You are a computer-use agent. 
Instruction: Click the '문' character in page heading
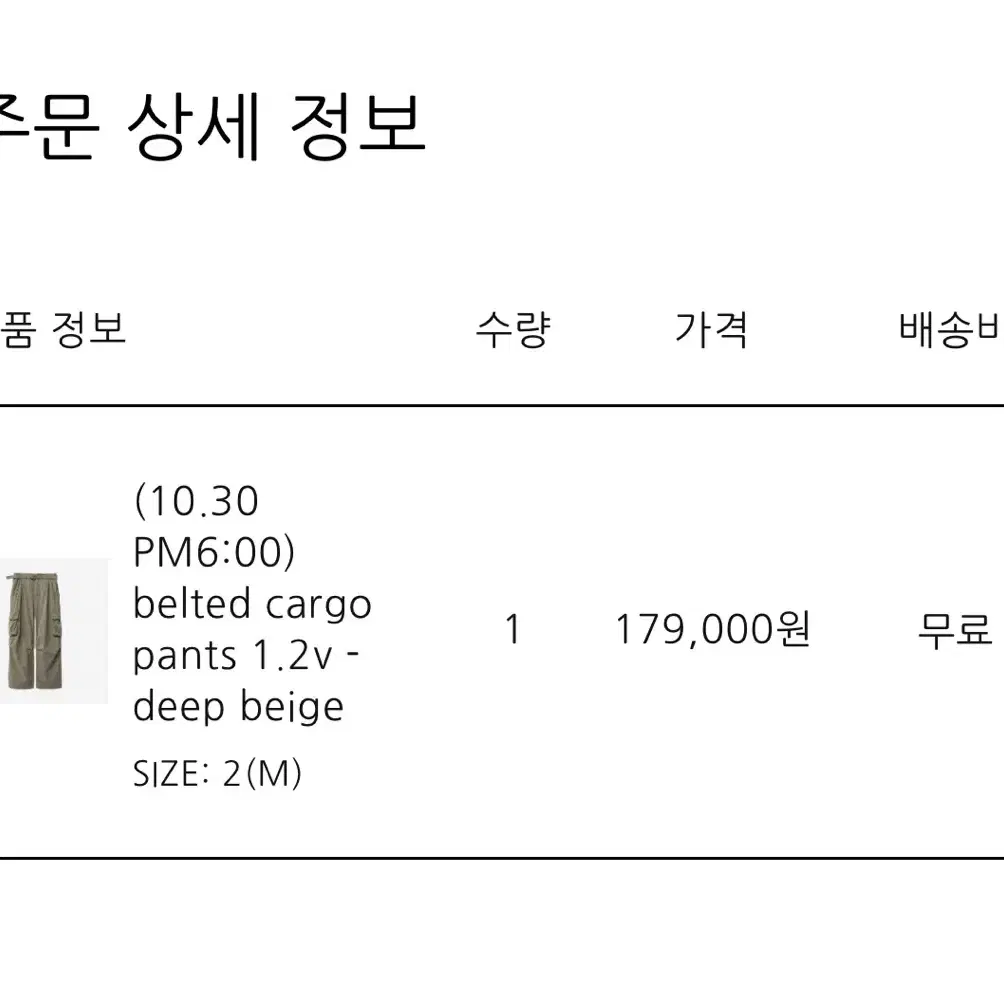tap(67, 126)
